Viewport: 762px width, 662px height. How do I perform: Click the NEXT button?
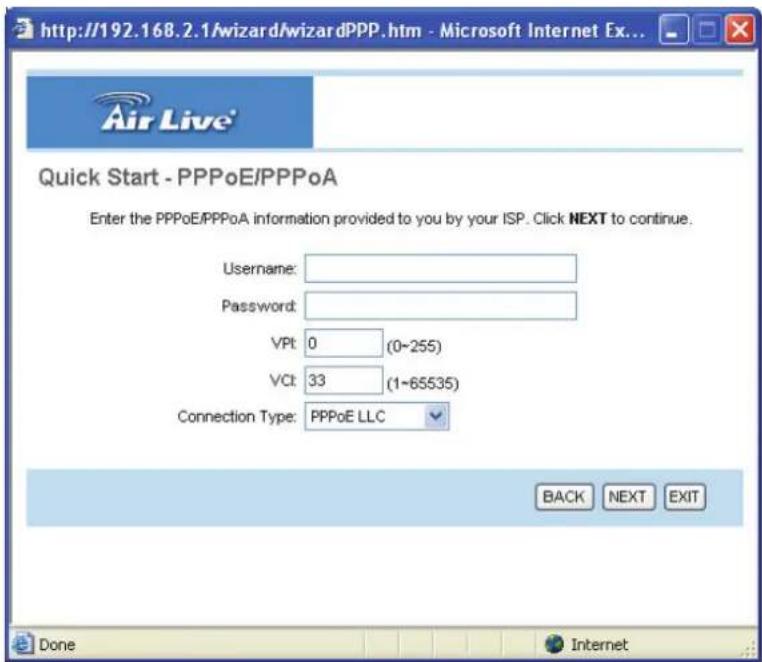pyautogui.click(x=628, y=497)
